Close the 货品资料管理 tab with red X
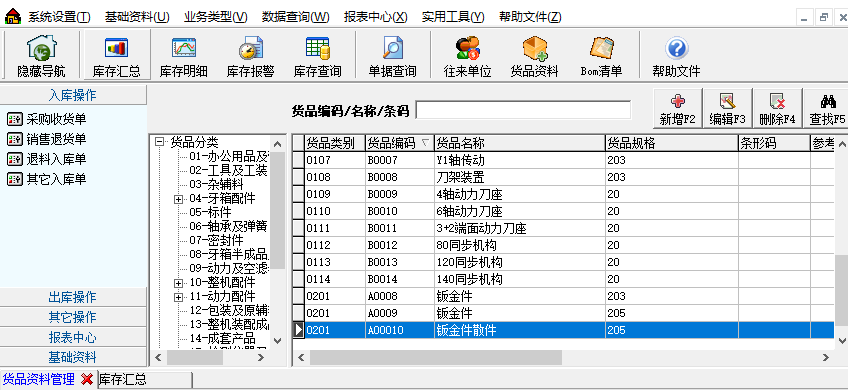Screen dimensions: 848x390 tap(87, 379)
